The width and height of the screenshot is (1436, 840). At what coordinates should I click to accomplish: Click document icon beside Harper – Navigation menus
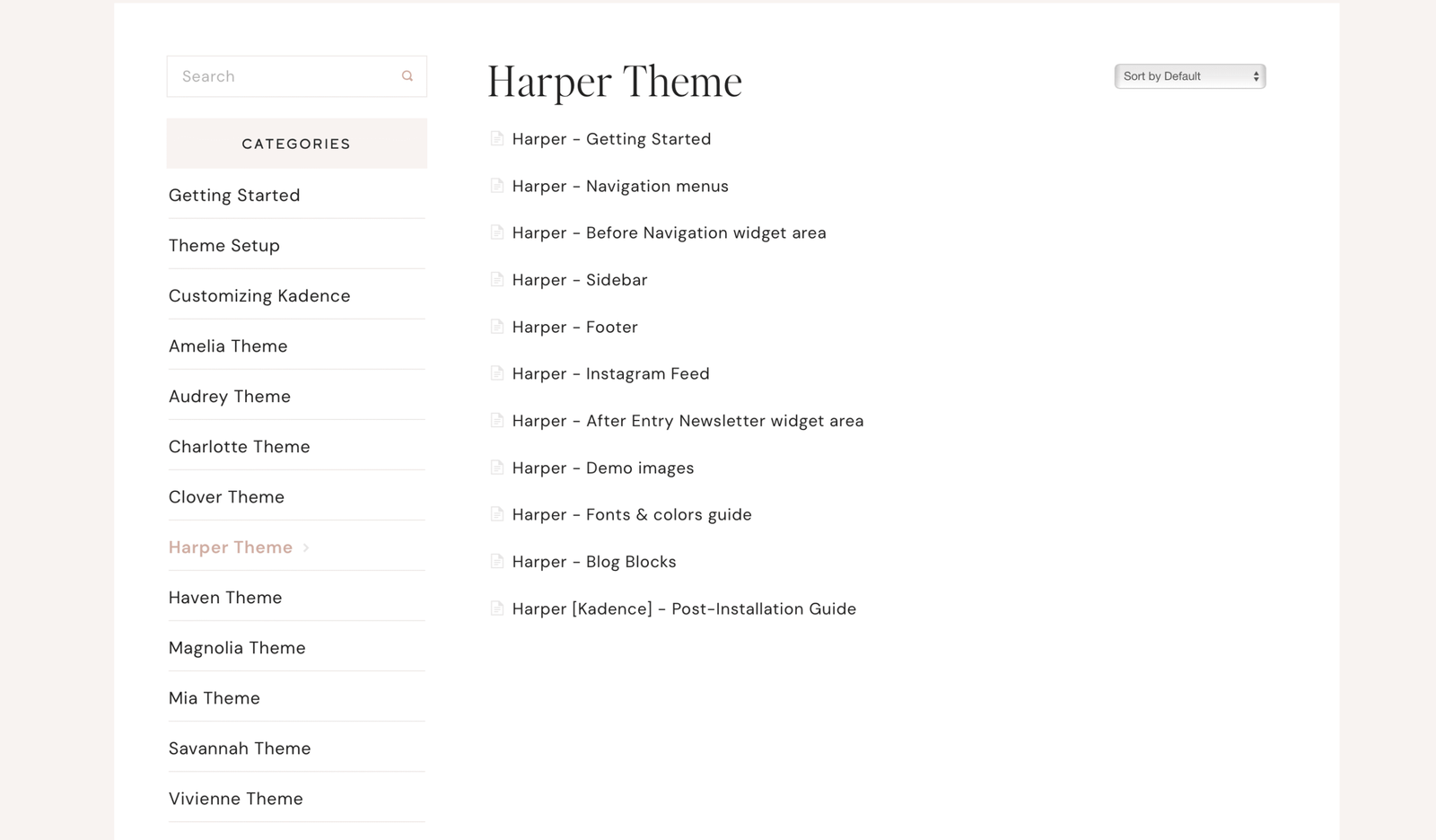click(496, 186)
